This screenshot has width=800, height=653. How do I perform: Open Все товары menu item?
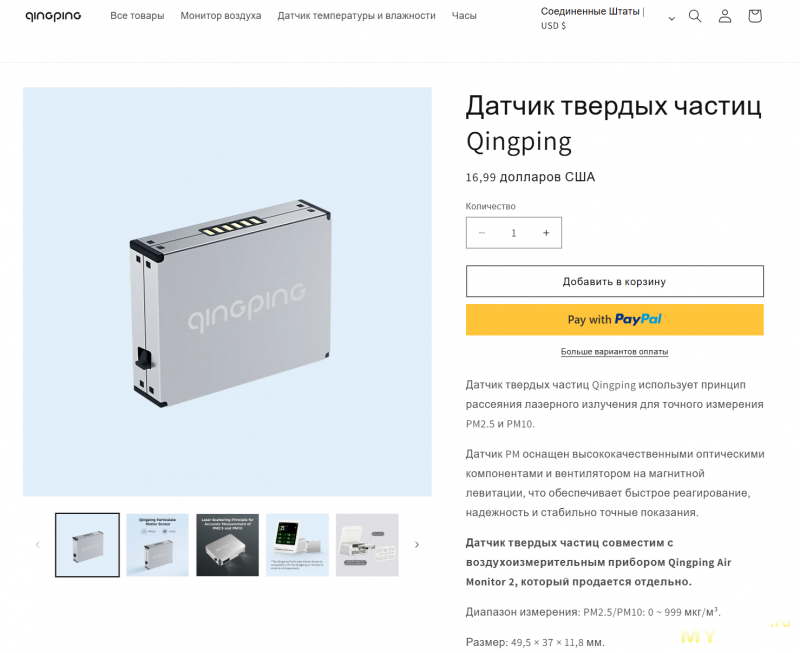[137, 16]
